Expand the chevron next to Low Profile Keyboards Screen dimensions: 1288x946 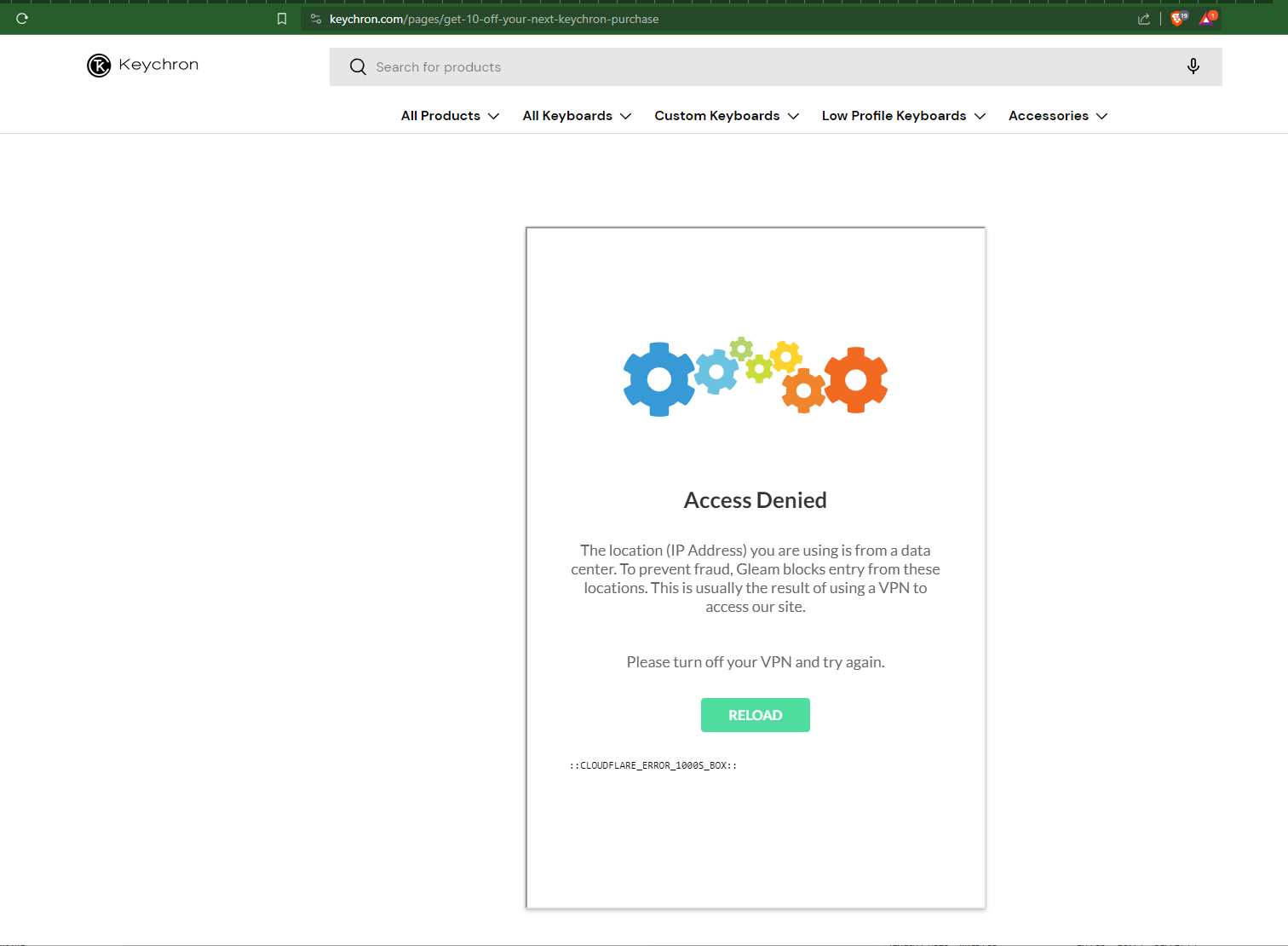[980, 116]
